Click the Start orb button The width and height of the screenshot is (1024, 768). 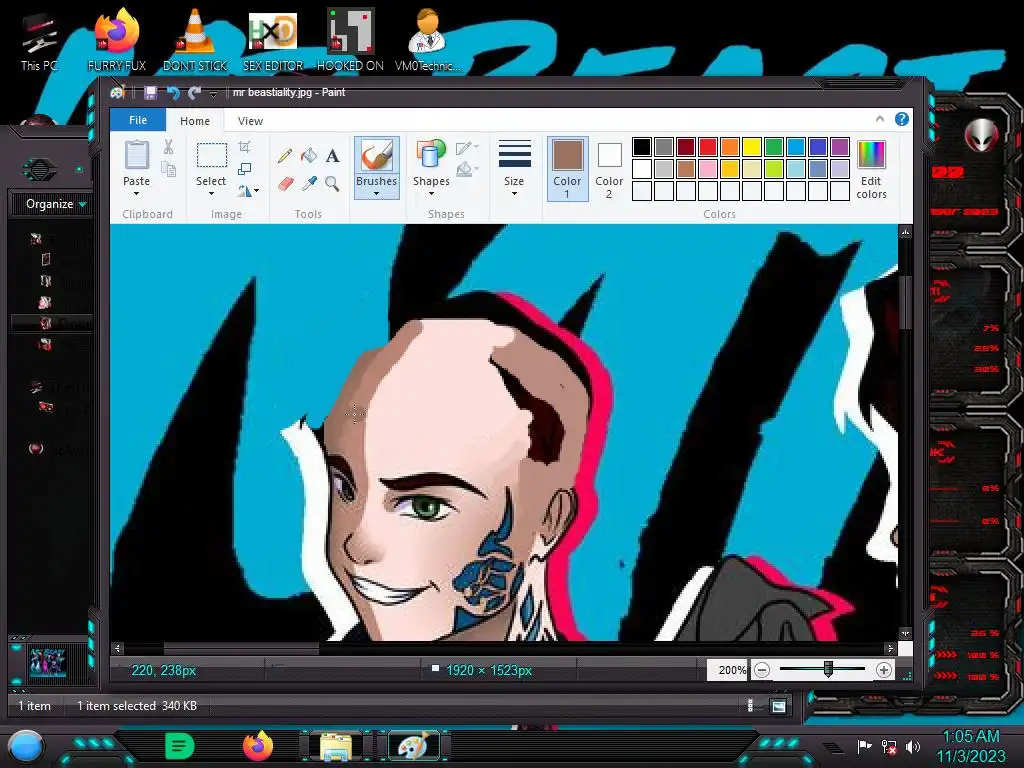(25, 746)
